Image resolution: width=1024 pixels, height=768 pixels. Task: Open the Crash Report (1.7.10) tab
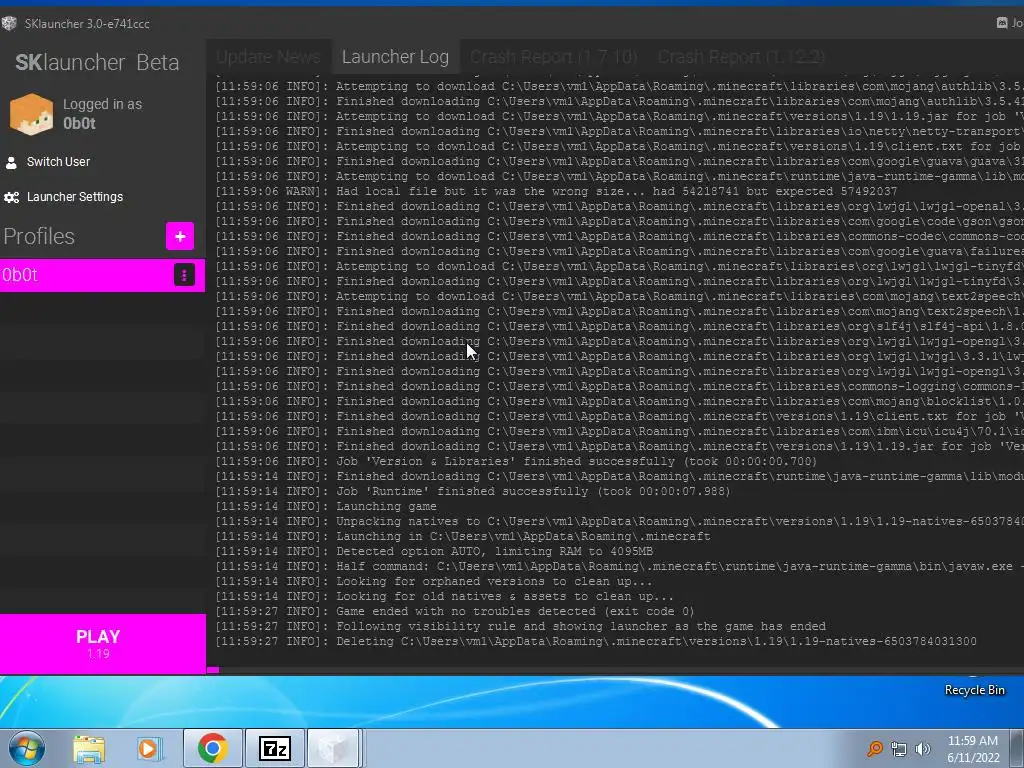point(553,57)
